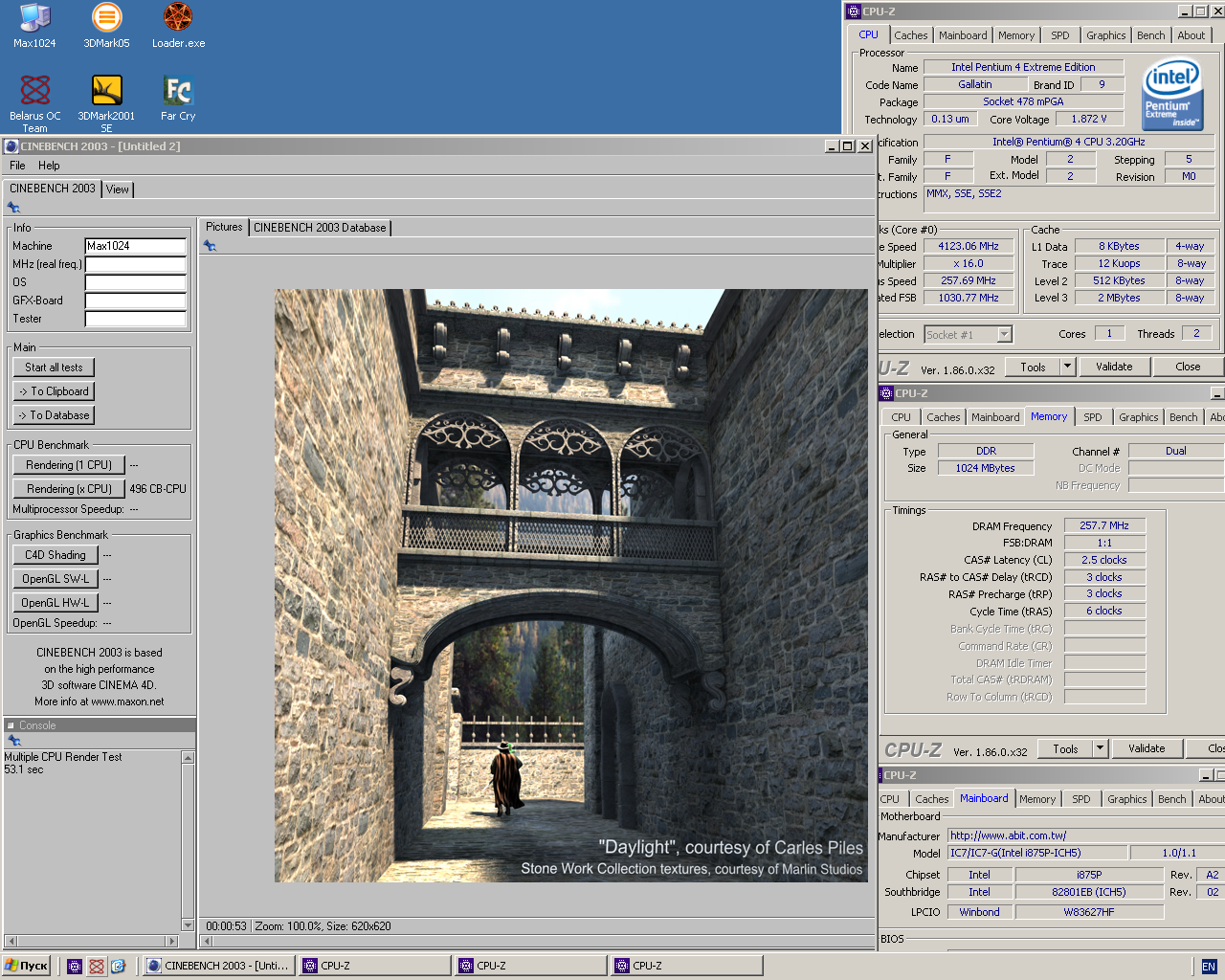Click the small square icon beside Console header
The height and width of the screenshot is (980, 1225).
click(11, 725)
